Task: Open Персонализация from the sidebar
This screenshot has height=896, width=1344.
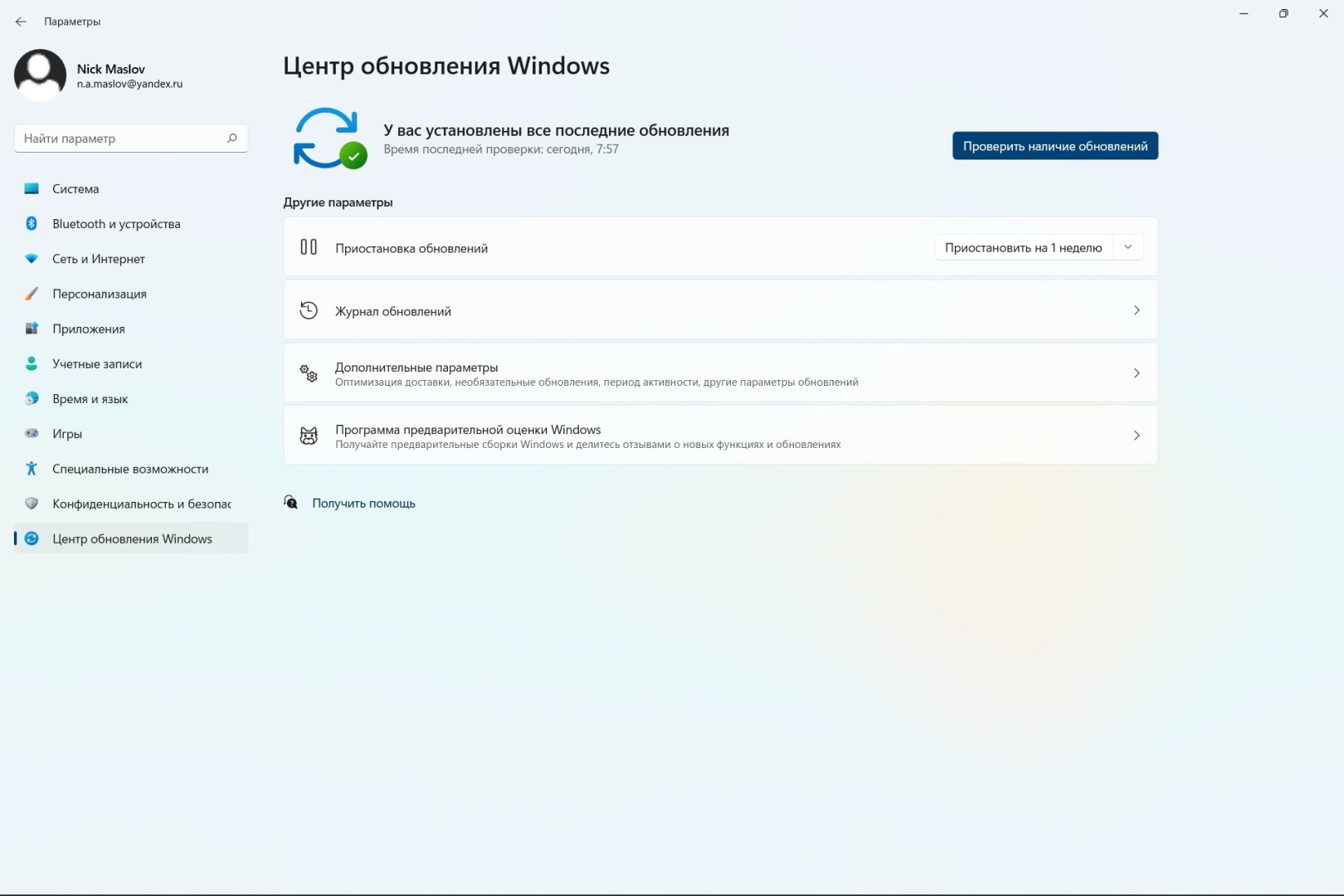Action: pyautogui.click(x=99, y=294)
